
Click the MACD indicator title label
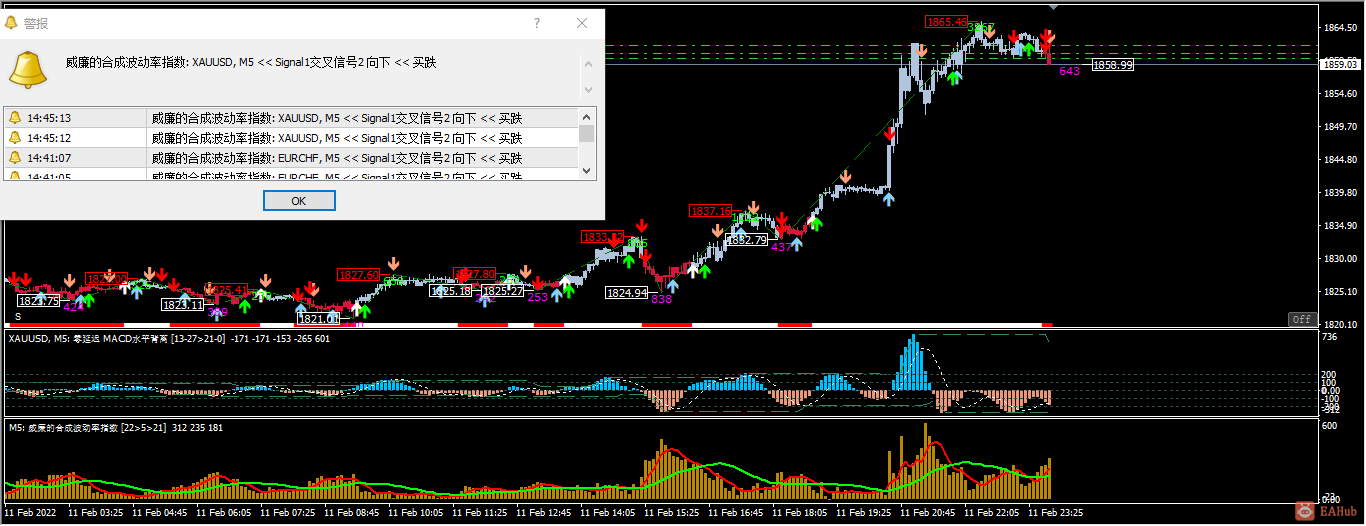[x=169, y=339]
